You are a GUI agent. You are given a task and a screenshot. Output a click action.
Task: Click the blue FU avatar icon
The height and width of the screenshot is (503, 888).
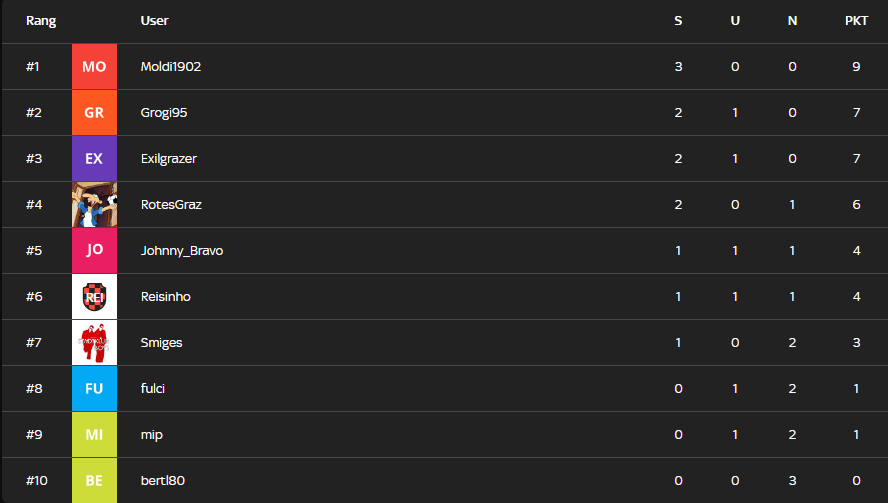95,389
